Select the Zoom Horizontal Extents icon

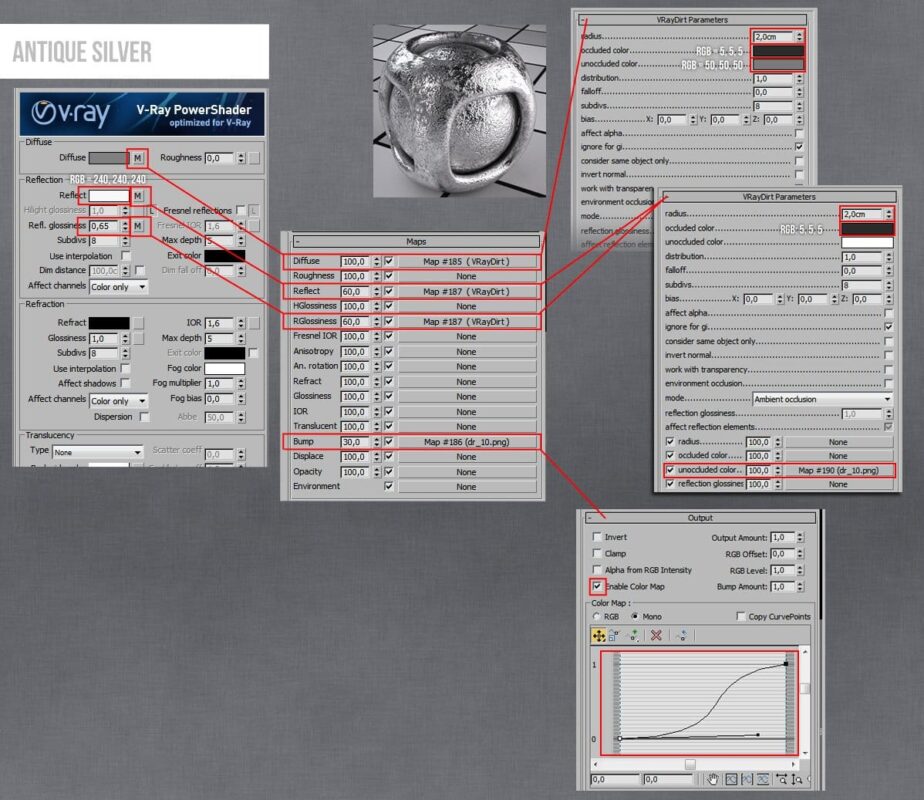click(748, 778)
